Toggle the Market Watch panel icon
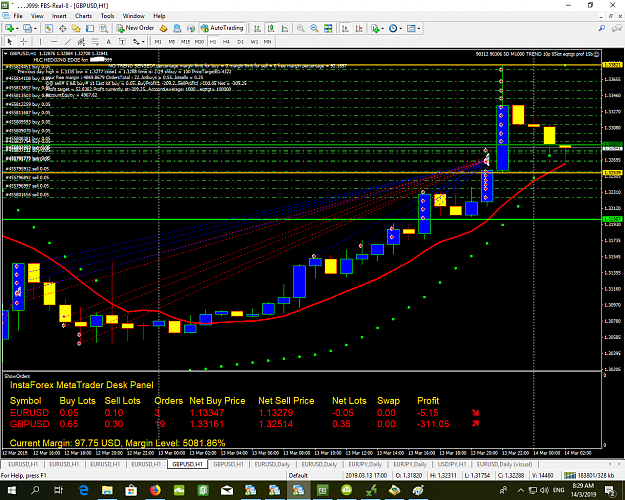625x500 pixels. point(49,28)
